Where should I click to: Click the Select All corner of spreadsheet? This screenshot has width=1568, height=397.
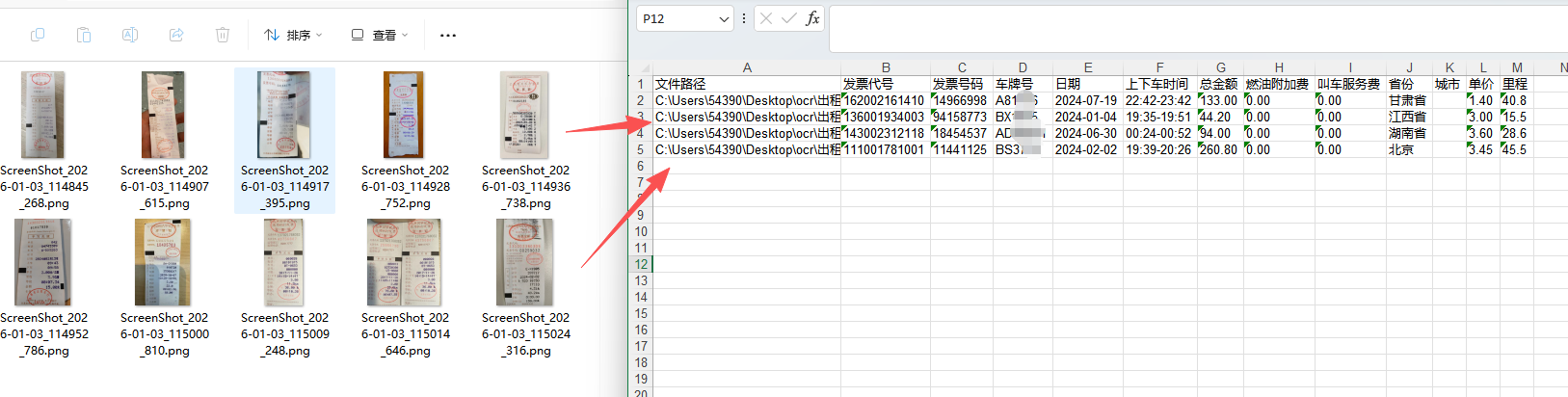pyautogui.click(x=641, y=67)
